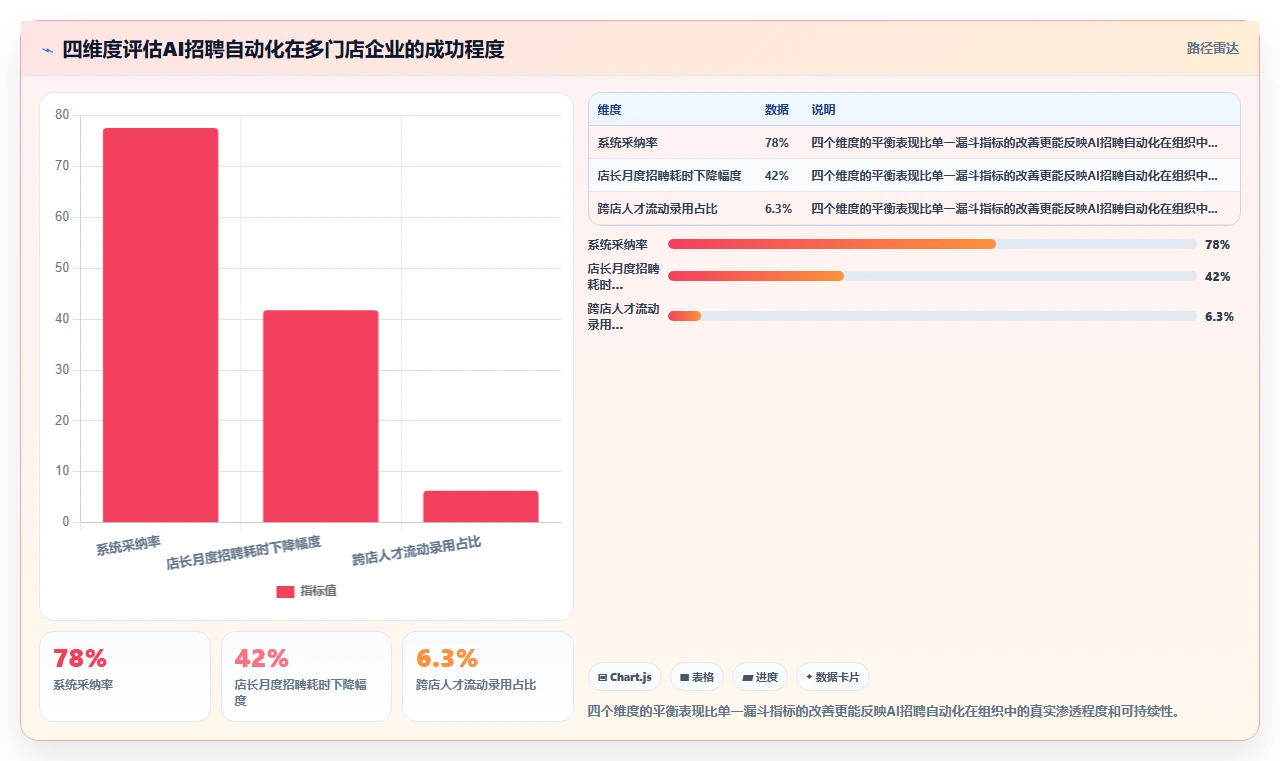Toggle the 指标值 legend color box
This screenshot has width=1280, height=761.
pos(285,591)
